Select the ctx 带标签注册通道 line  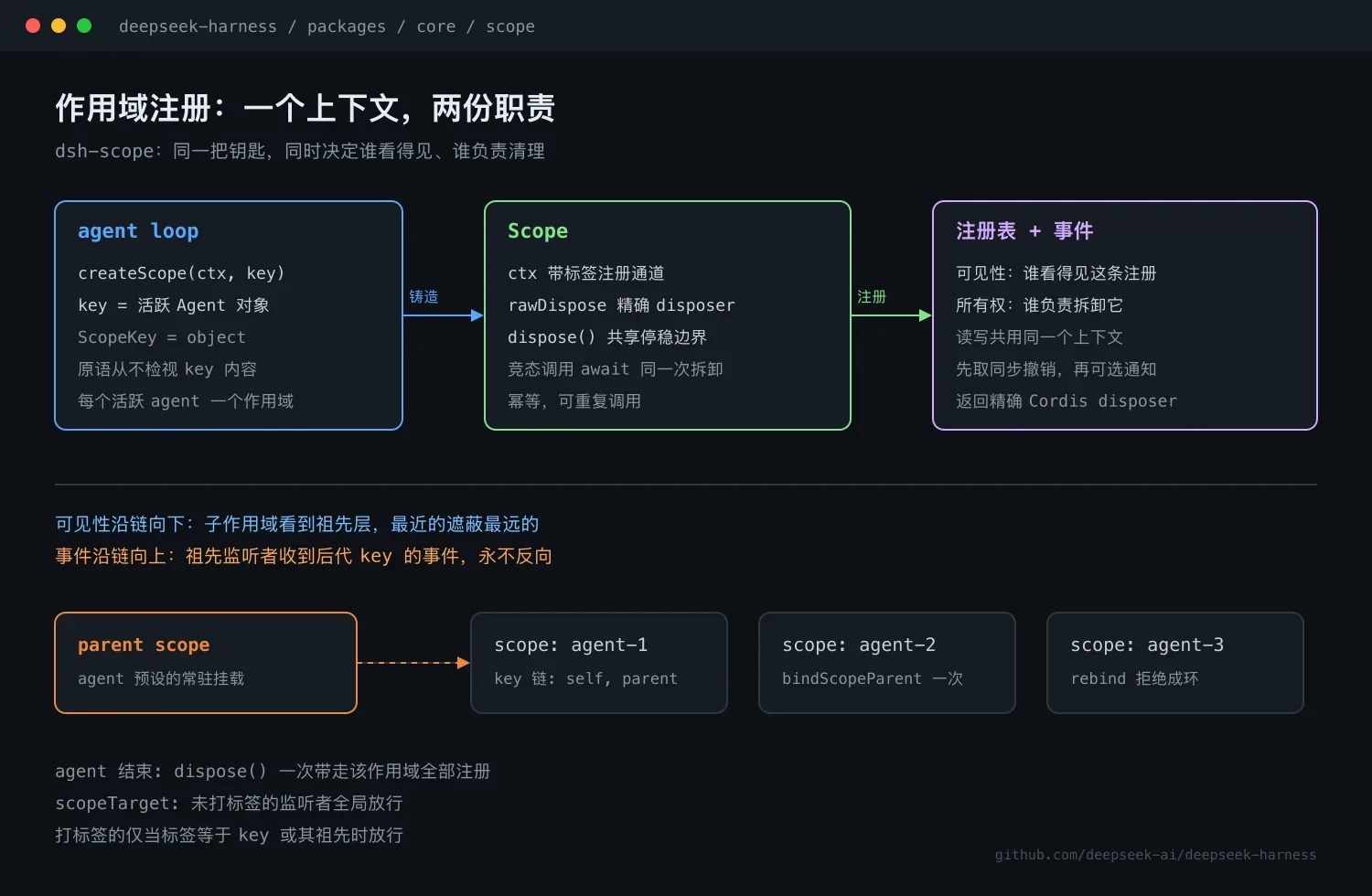586,273
